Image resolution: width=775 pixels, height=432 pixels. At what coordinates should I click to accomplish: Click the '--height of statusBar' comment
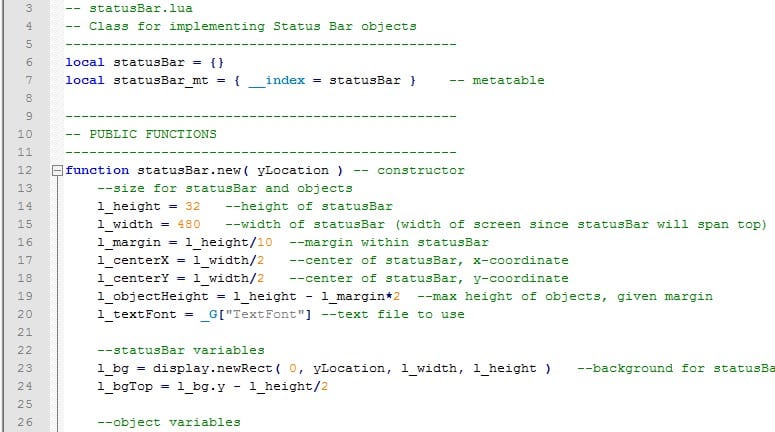click(309, 206)
